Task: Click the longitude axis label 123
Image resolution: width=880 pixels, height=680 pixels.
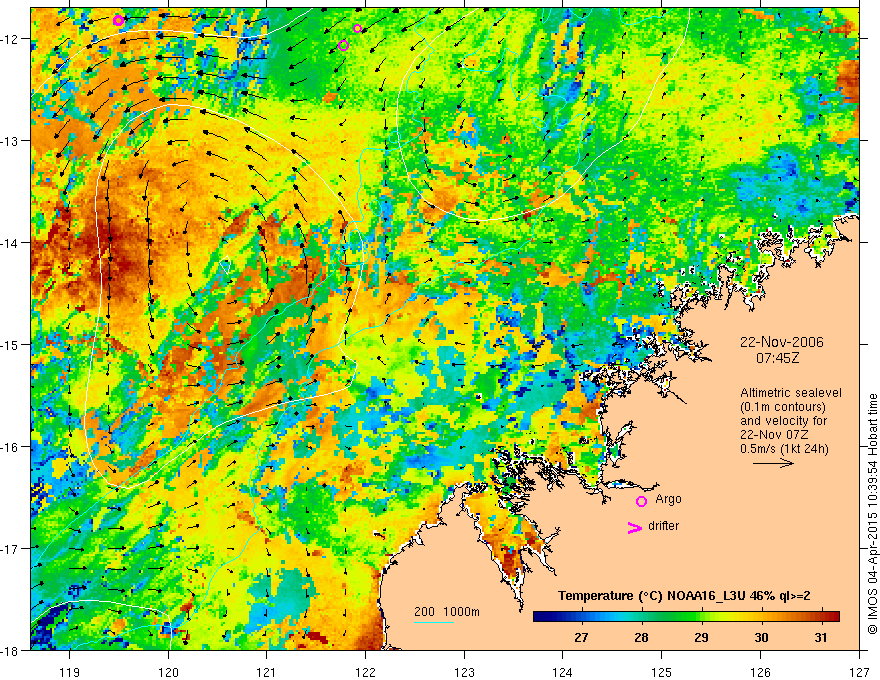Action: click(x=464, y=672)
